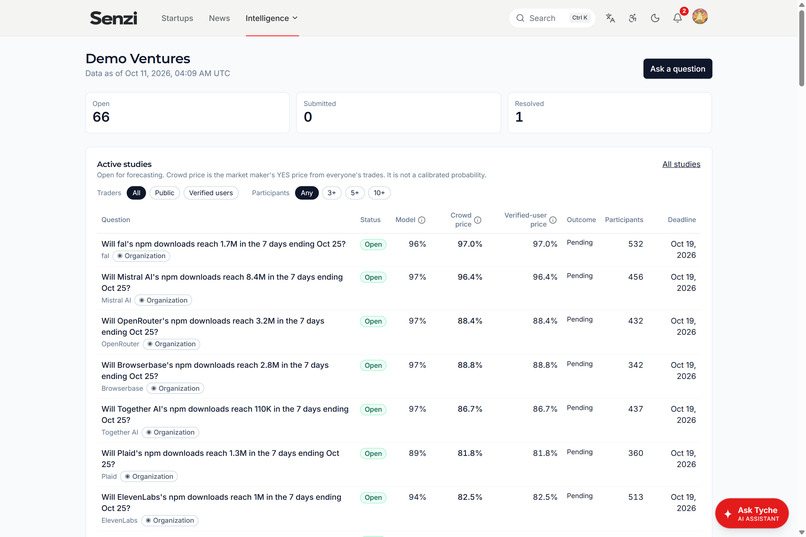Open the ElevenLabs npm downloads question
806x537 pixels.
click(x=221, y=503)
